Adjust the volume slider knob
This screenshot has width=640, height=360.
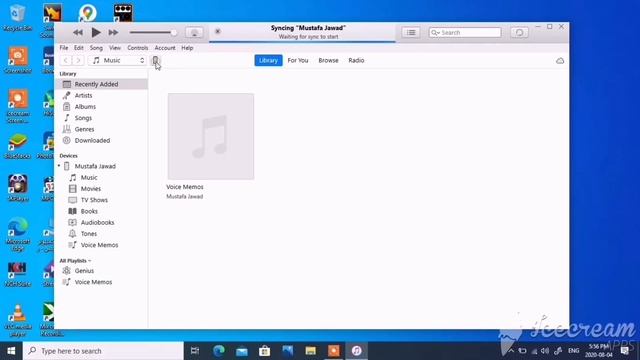pyautogui.click(x=174, y=32)
